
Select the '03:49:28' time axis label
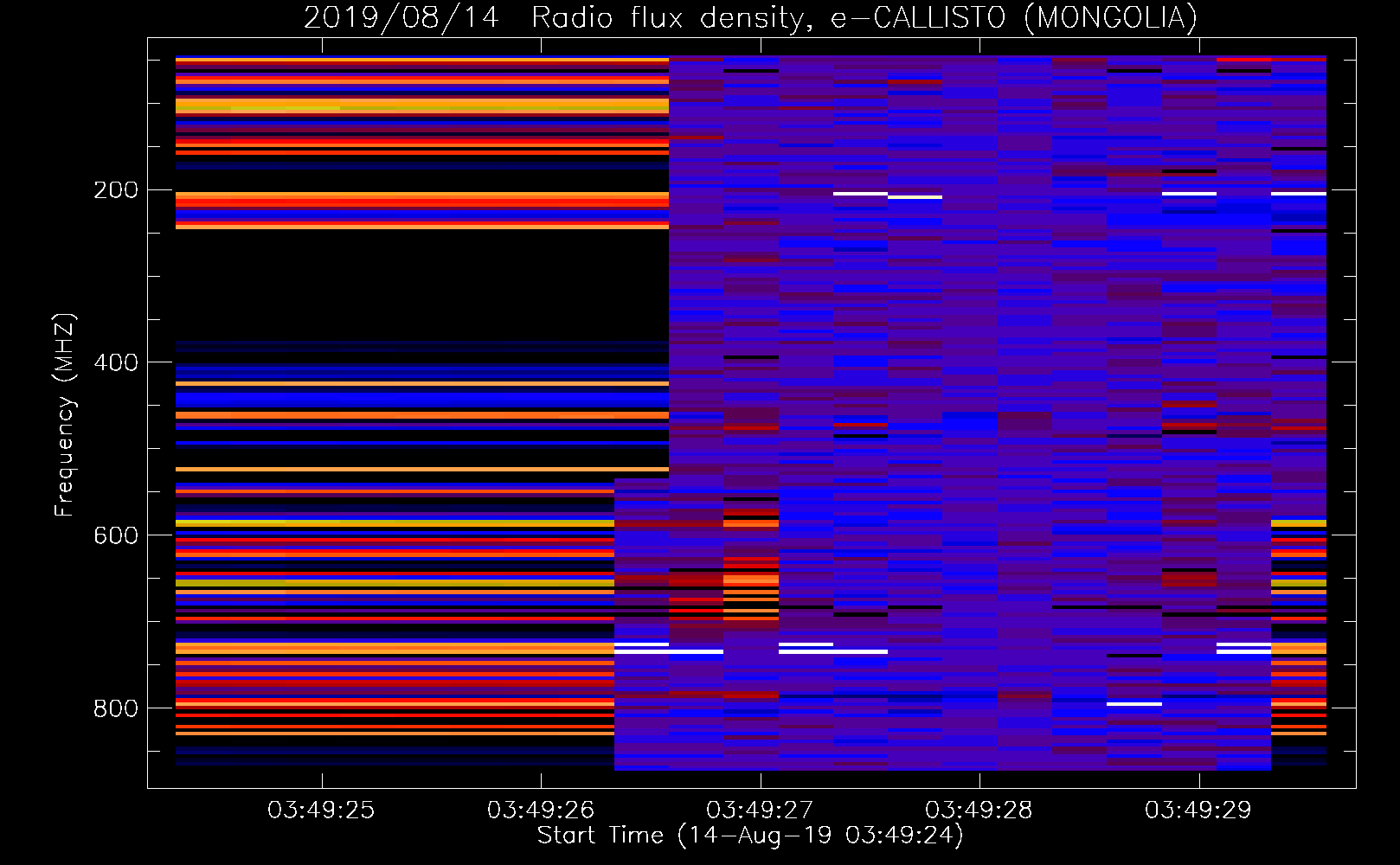click(979, 811)
